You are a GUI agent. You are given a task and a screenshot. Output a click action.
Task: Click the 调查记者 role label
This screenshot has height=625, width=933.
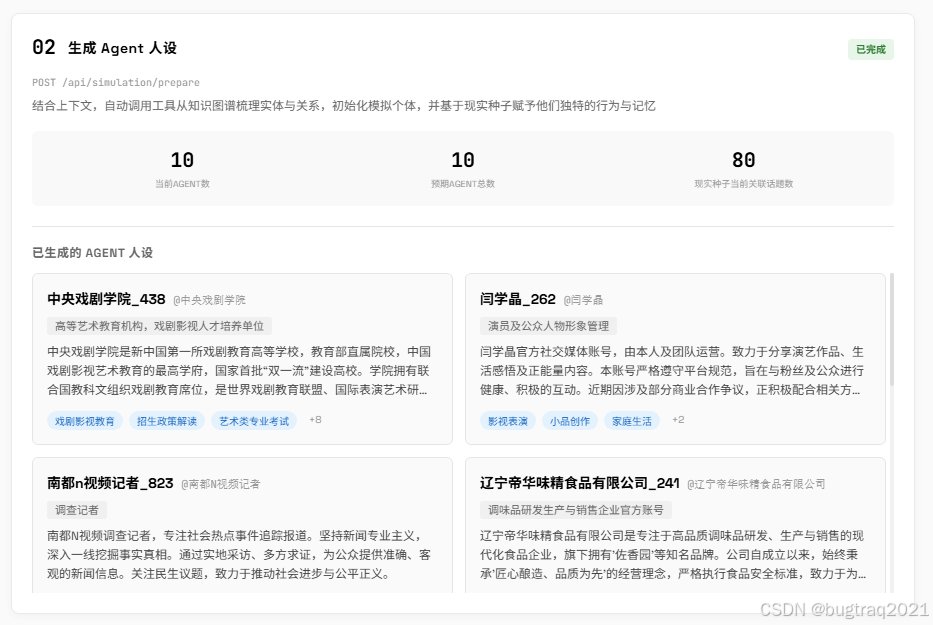click(x=77, y=510)
